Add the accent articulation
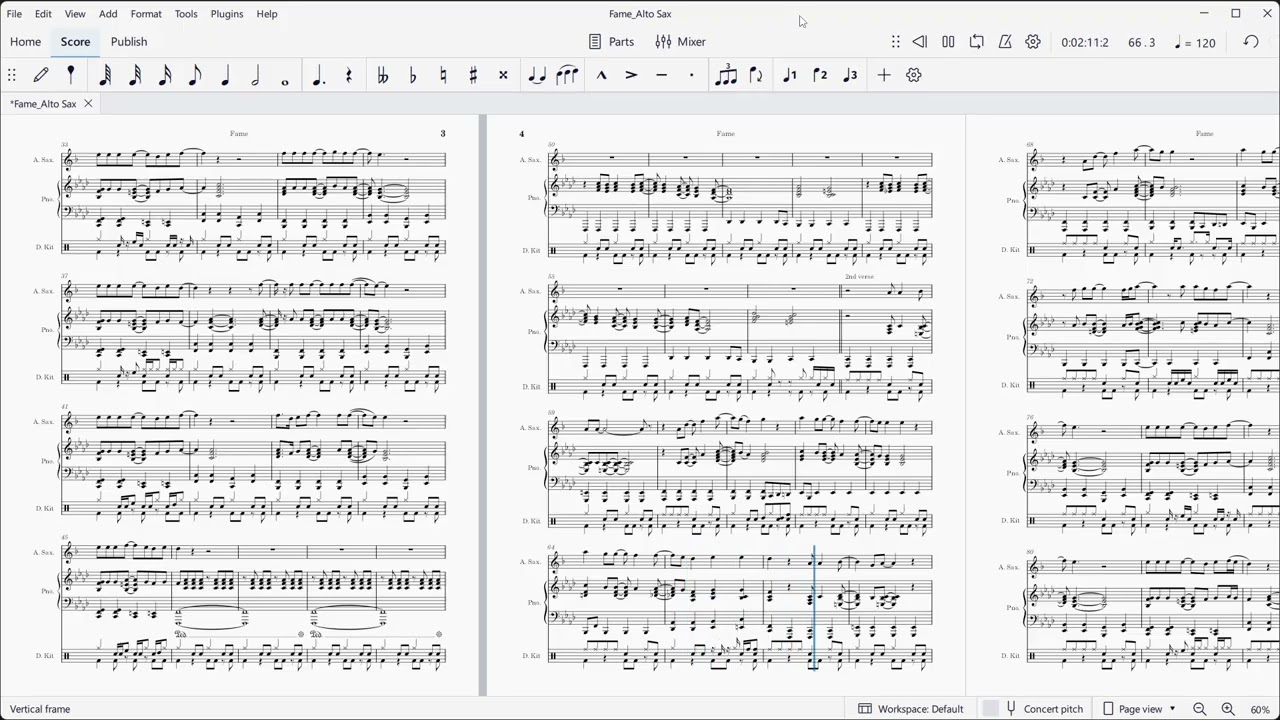1280x720 pixels. click(x=631, y=75)
